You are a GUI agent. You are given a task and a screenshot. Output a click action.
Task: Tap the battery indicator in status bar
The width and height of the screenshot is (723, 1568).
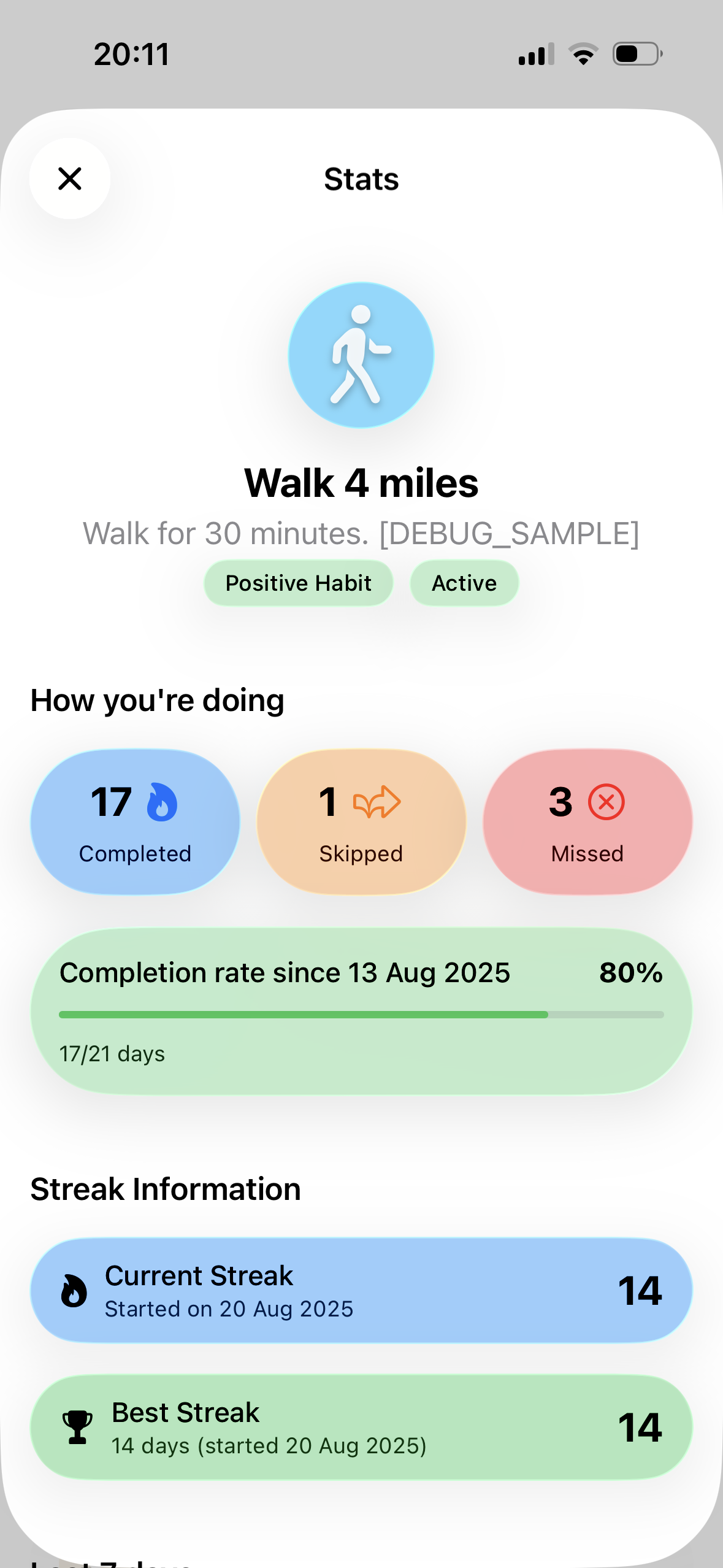638,54
